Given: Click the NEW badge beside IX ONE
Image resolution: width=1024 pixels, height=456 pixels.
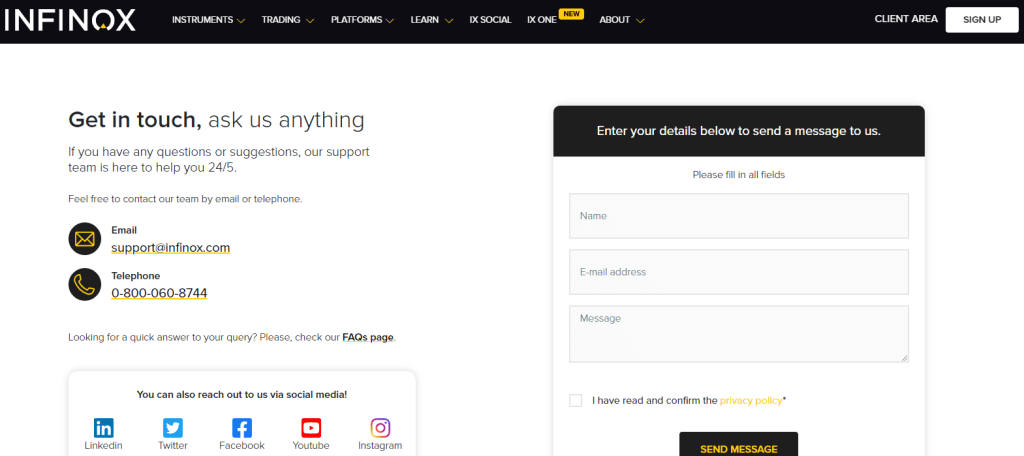Looking at the screenshot, I should pos(571,14).
